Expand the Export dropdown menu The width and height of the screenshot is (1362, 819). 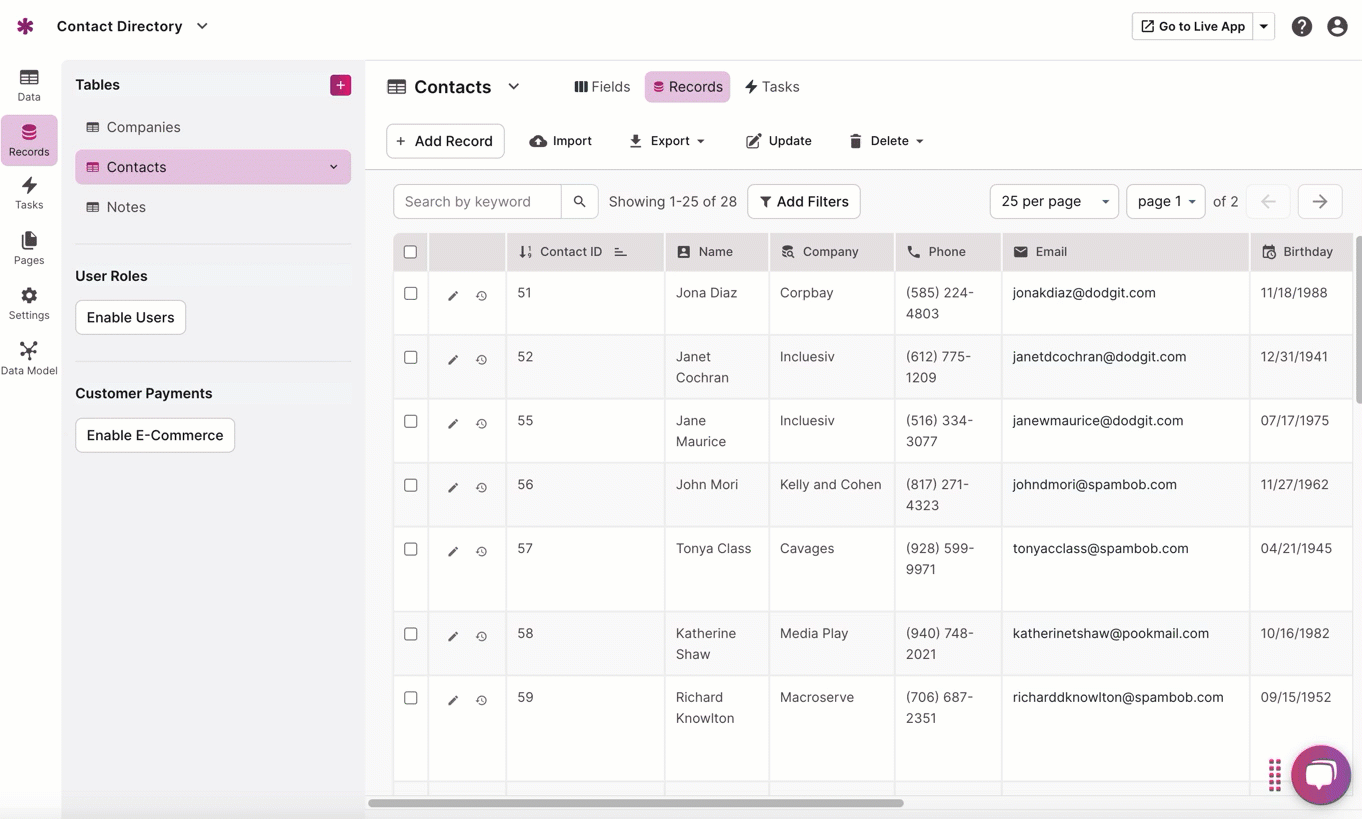[x=667, y=141]
